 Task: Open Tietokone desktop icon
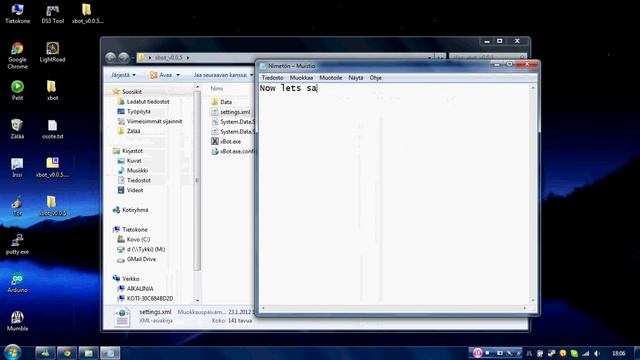point(17,13)
